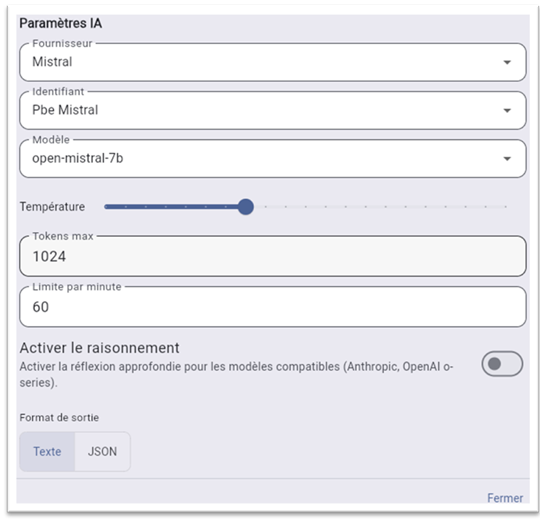Open the Identifiant field showing Pbe Mistral
Viewport: 540px width, 522px height.
coord(273,111)
